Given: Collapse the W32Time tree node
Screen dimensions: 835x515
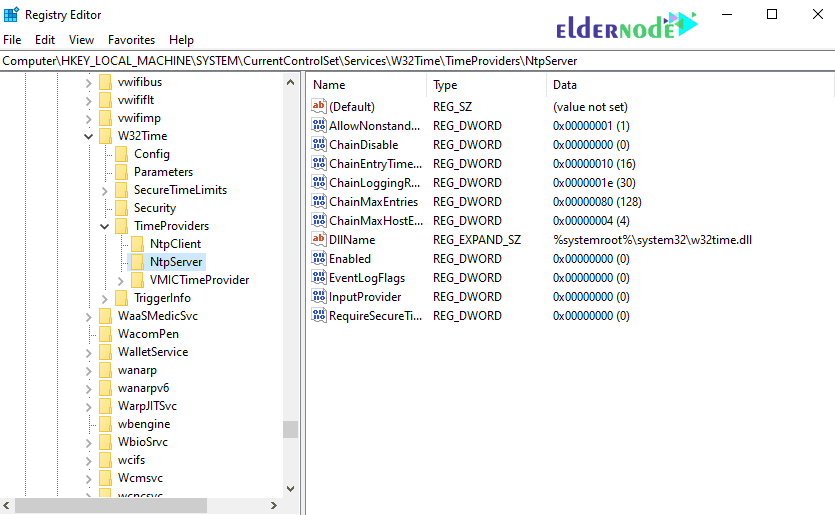Looking at the screenshot, I should 90,136.
